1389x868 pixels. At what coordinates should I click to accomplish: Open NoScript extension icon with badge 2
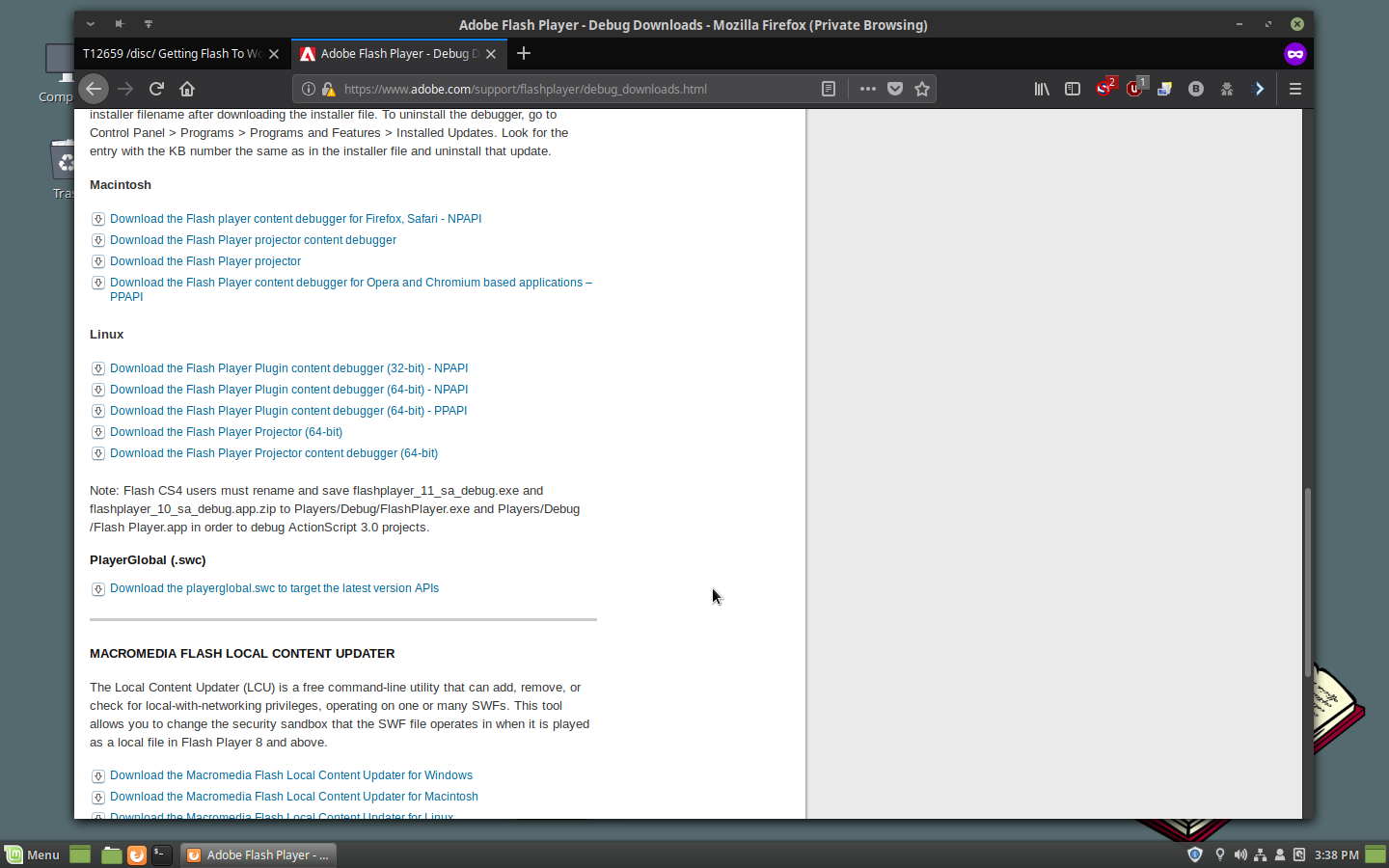pos(1105,88)
